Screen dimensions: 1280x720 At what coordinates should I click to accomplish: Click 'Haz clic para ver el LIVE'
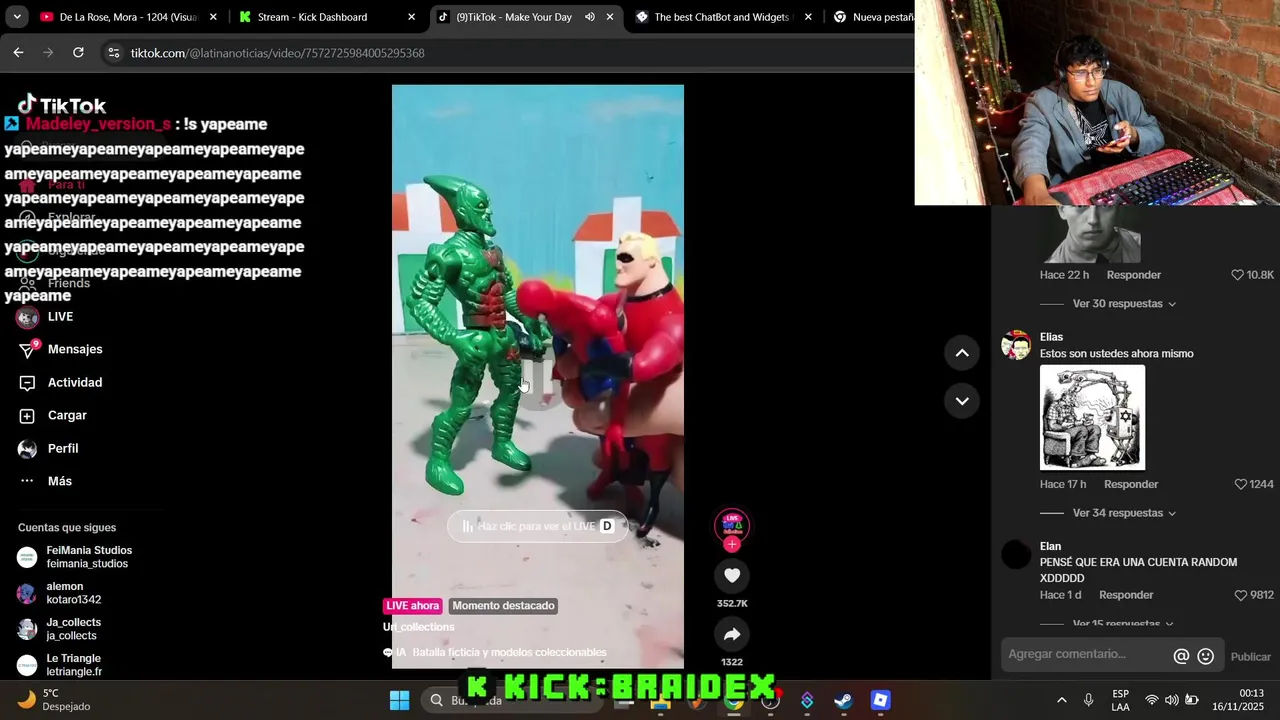[x=538, y=526]
